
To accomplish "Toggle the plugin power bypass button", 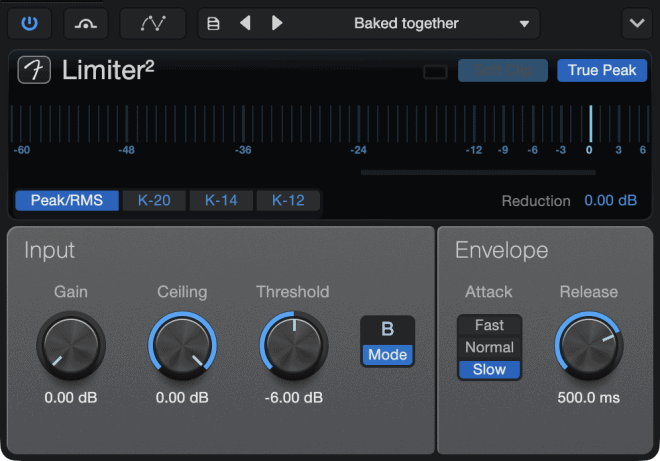I will click(x=30, y=23).
